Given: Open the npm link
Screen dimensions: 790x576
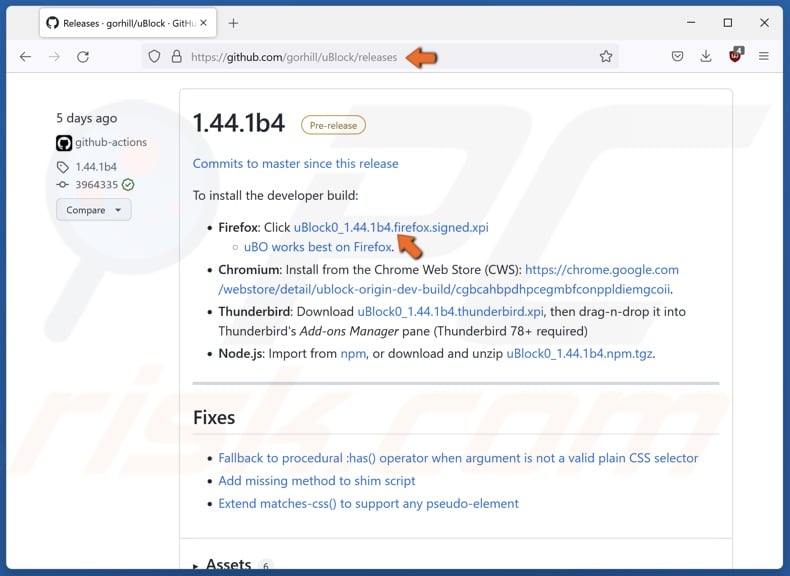Looking at the screenshot, I should tap(353, 354).
